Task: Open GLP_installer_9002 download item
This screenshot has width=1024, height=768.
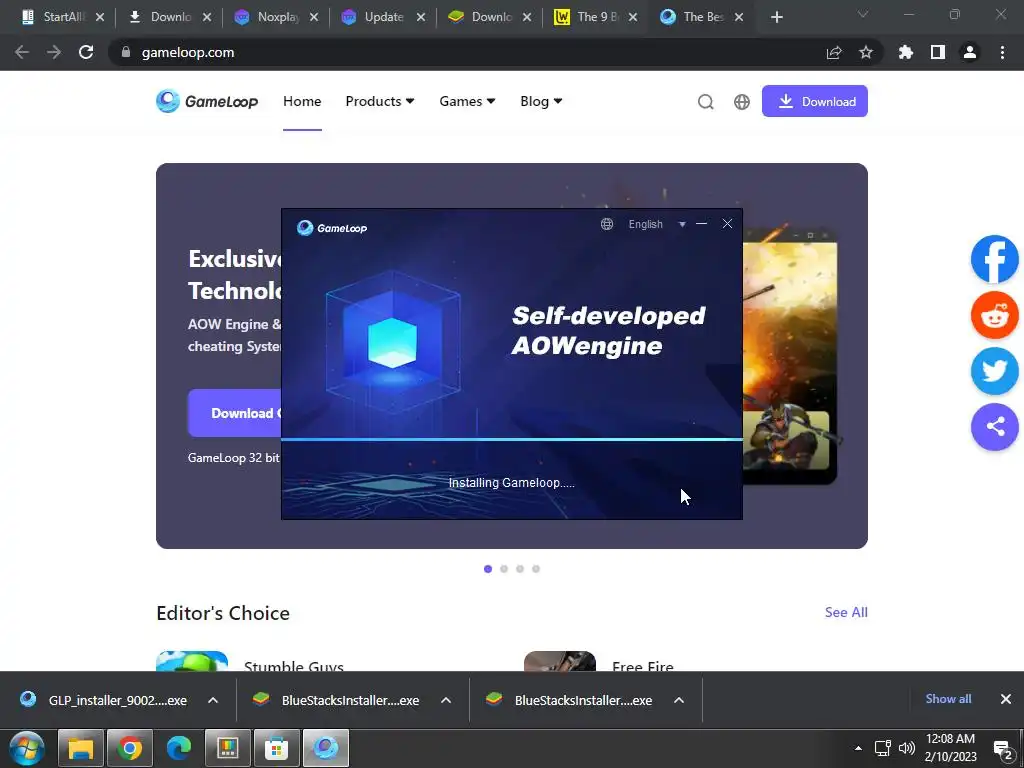Action: (x=104, y=700)
